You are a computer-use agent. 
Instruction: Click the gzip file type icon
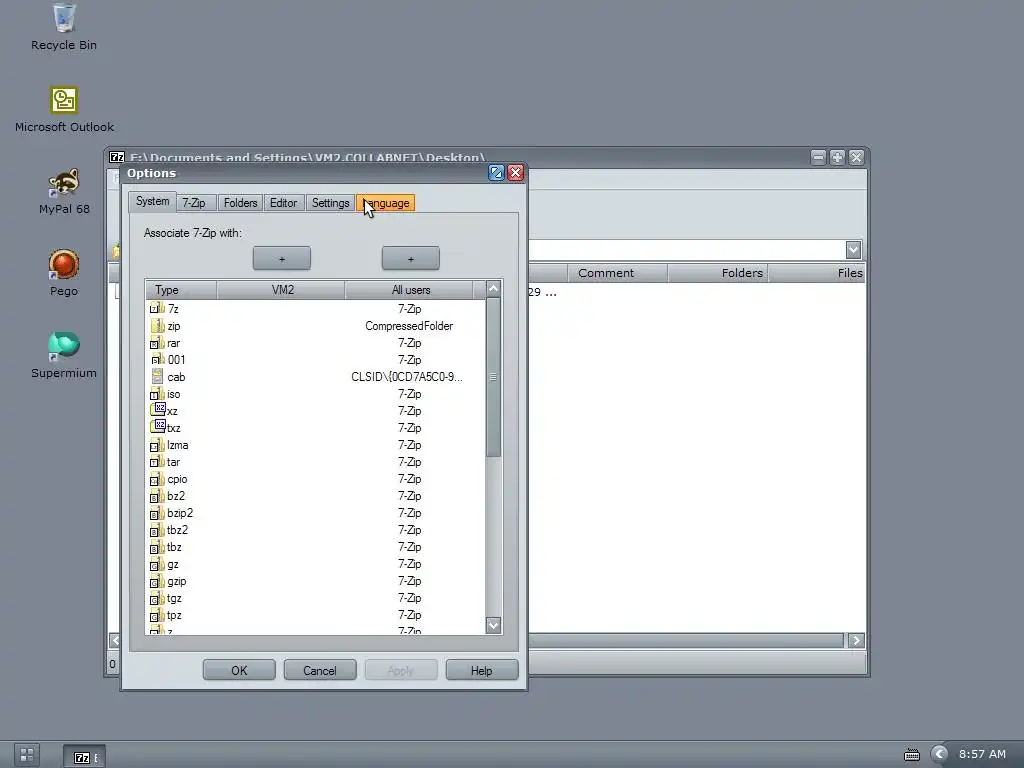(157, 581)
